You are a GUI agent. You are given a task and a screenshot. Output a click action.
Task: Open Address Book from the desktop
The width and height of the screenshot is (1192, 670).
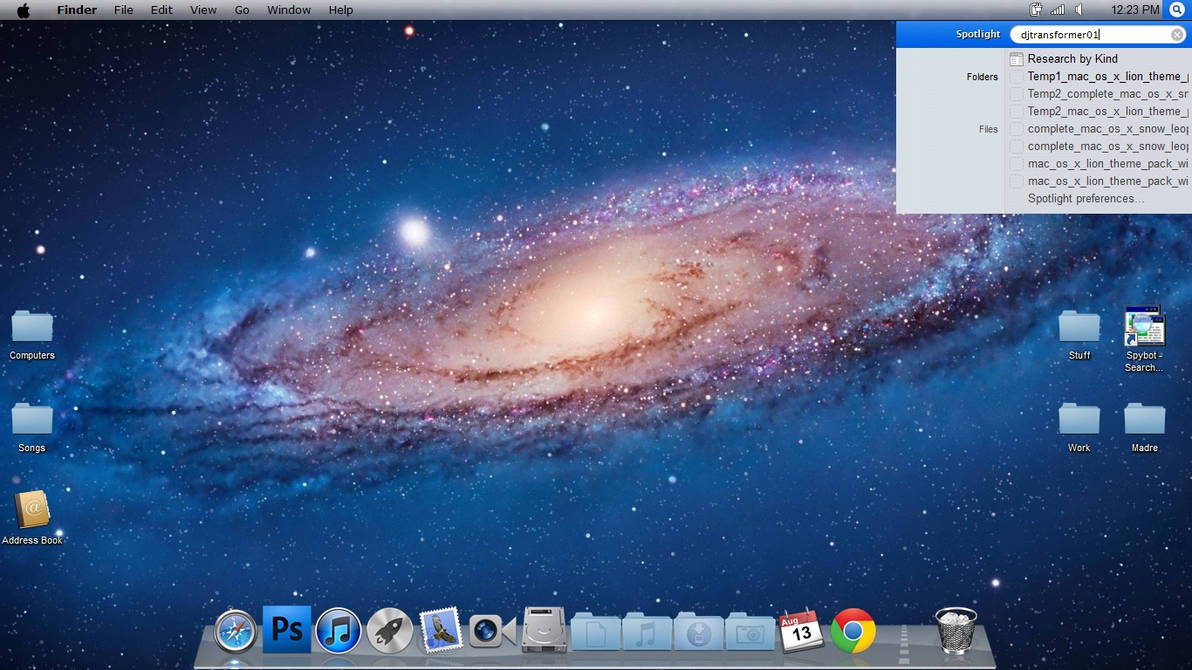tap(34, 510)
